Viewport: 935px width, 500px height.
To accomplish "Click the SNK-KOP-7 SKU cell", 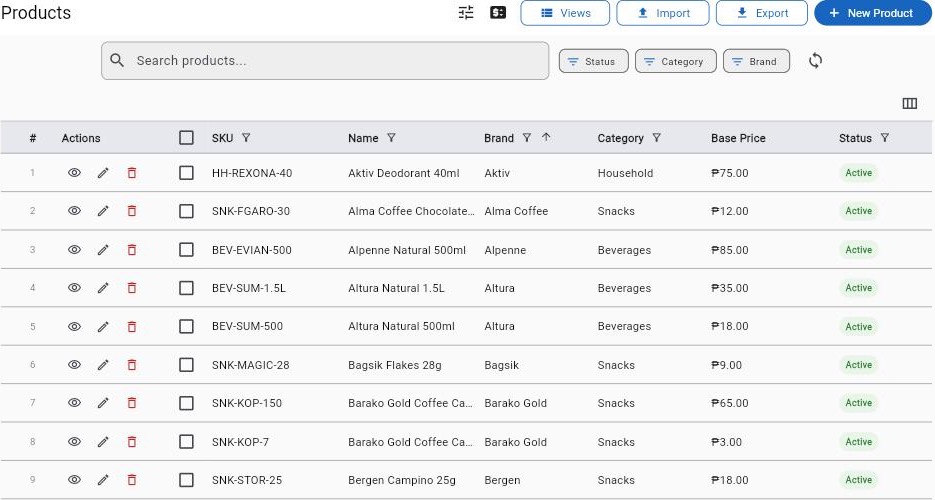I will pyautogui.click(x=240, y=442).
